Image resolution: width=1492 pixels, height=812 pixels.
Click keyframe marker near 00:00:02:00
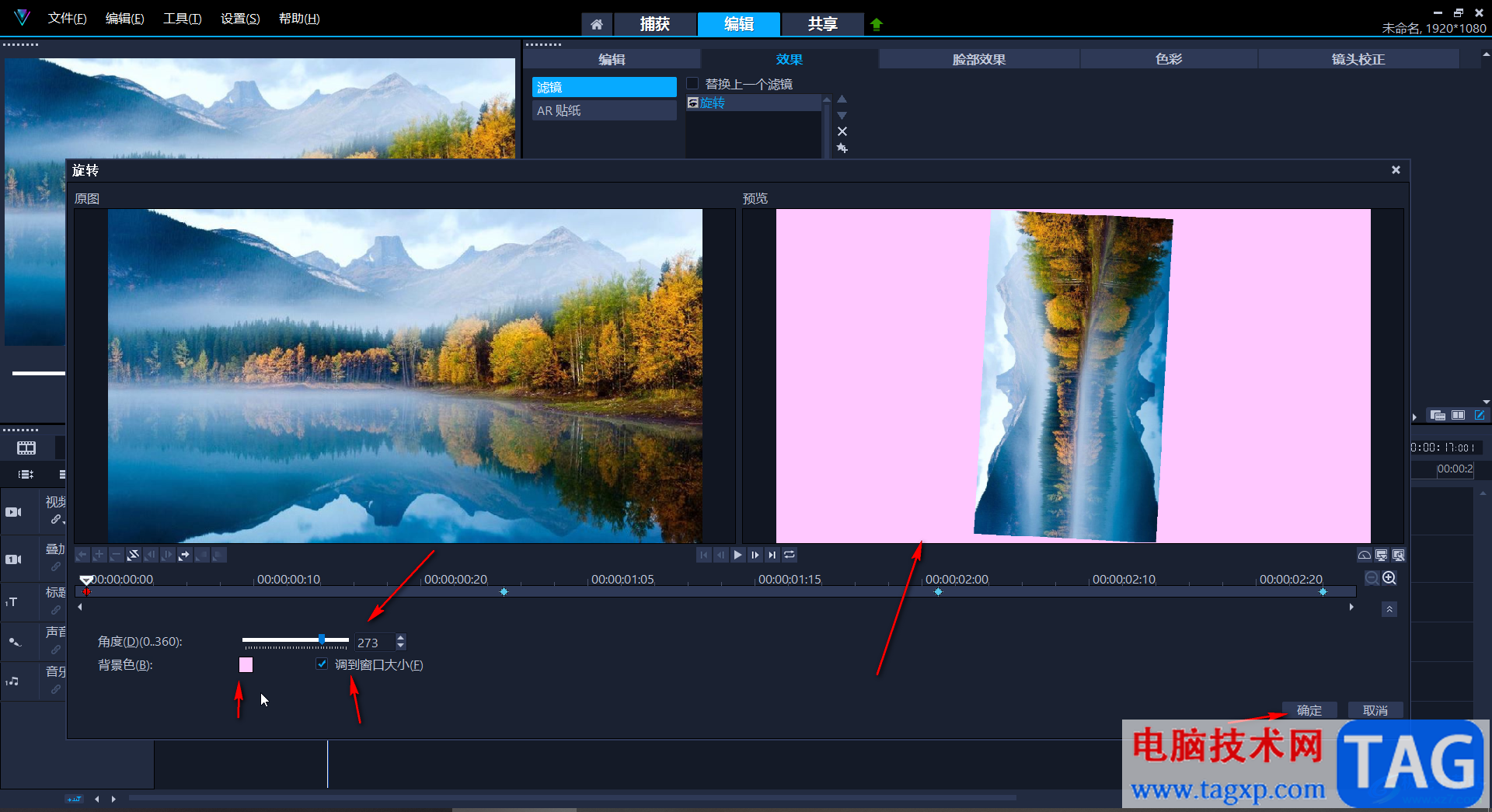coord(938,592)
